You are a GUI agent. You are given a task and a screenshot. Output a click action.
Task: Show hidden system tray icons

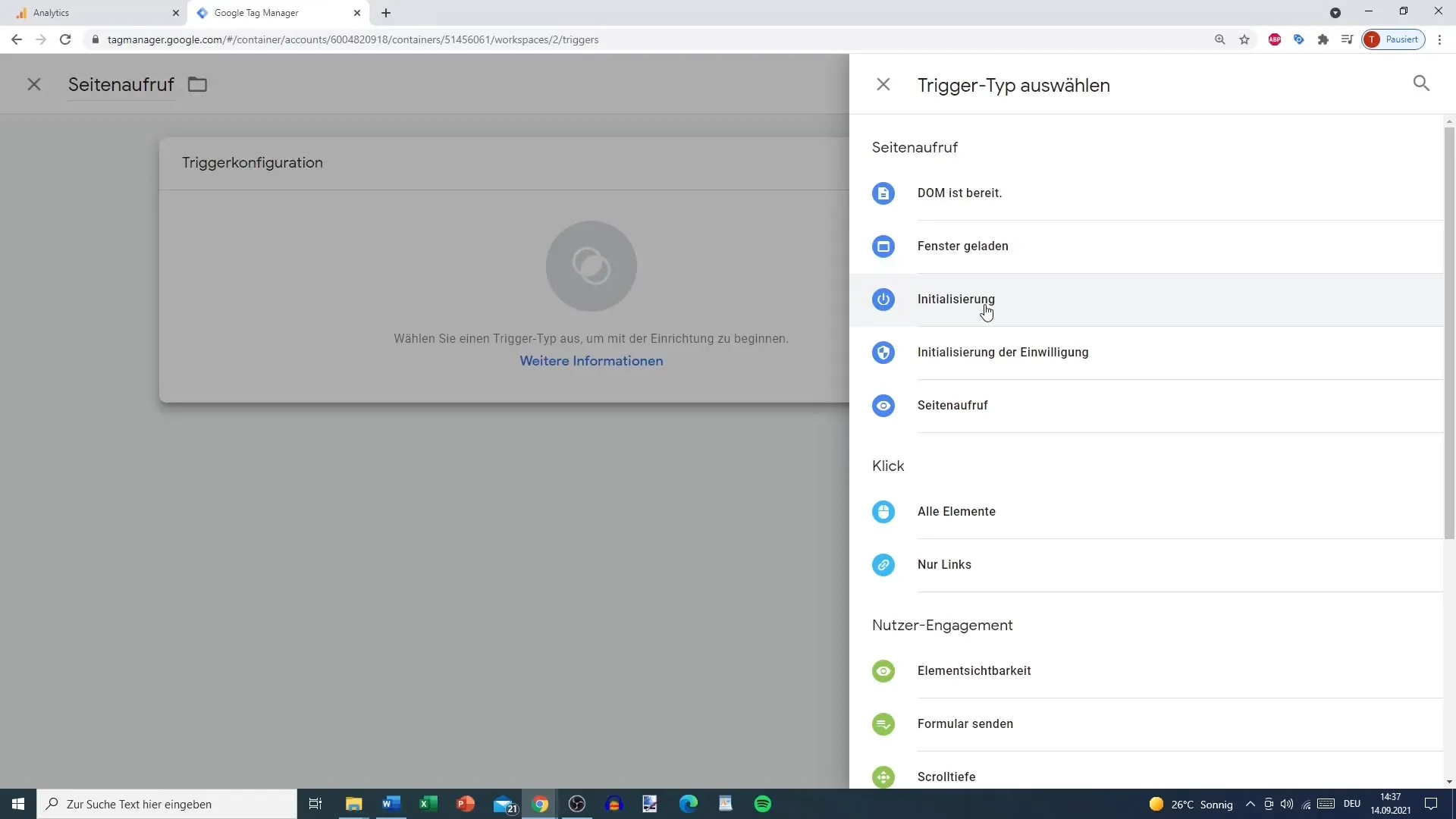coord(1250,804)
